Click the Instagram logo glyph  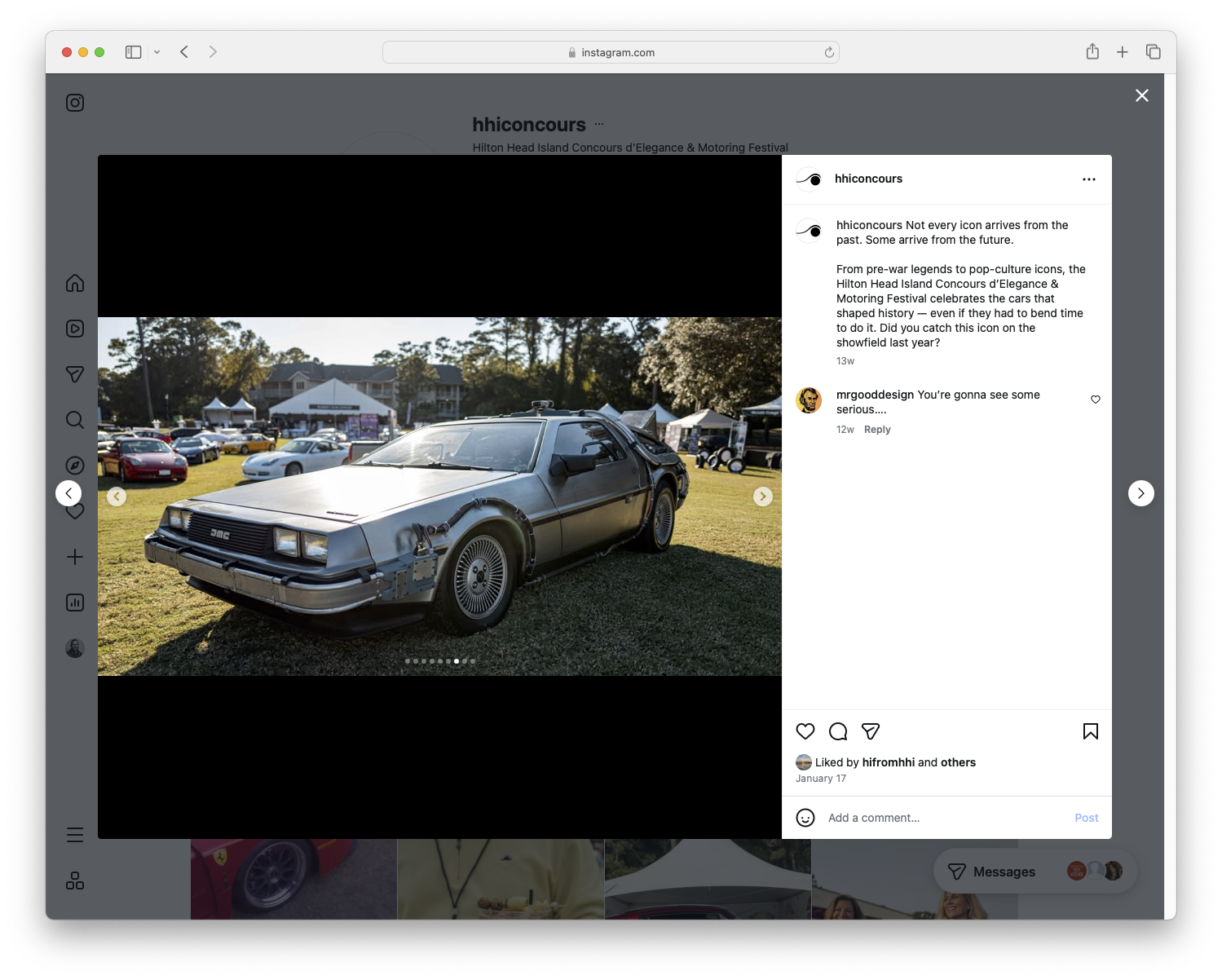coord(74,103)
